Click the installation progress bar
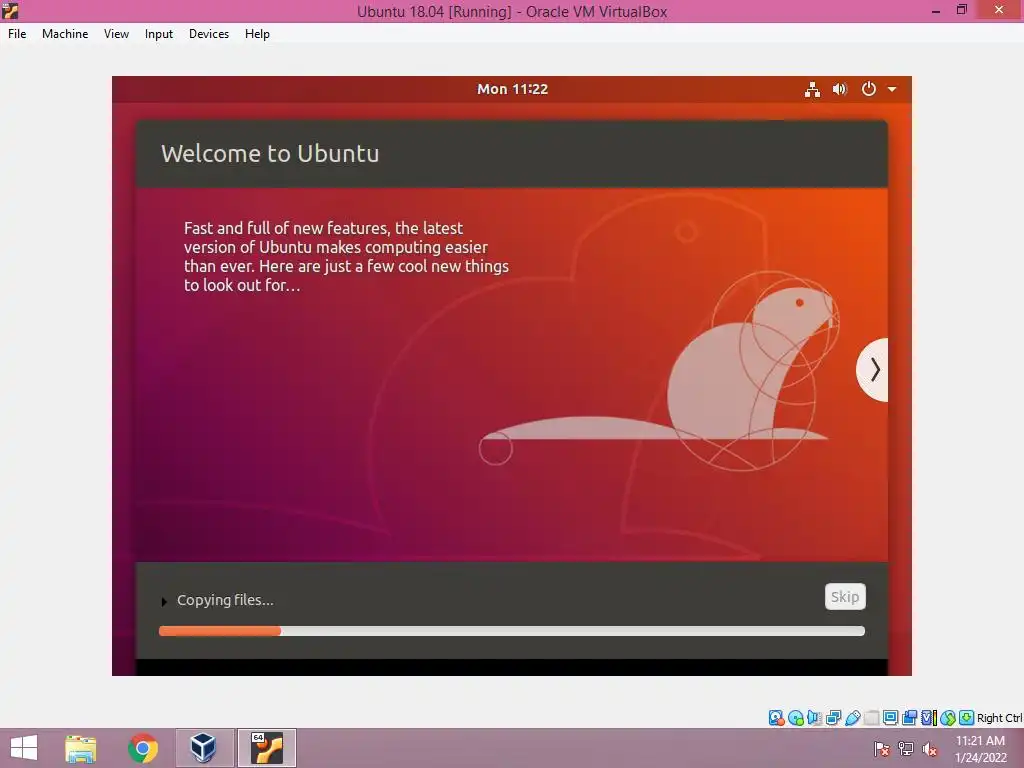 512,631
